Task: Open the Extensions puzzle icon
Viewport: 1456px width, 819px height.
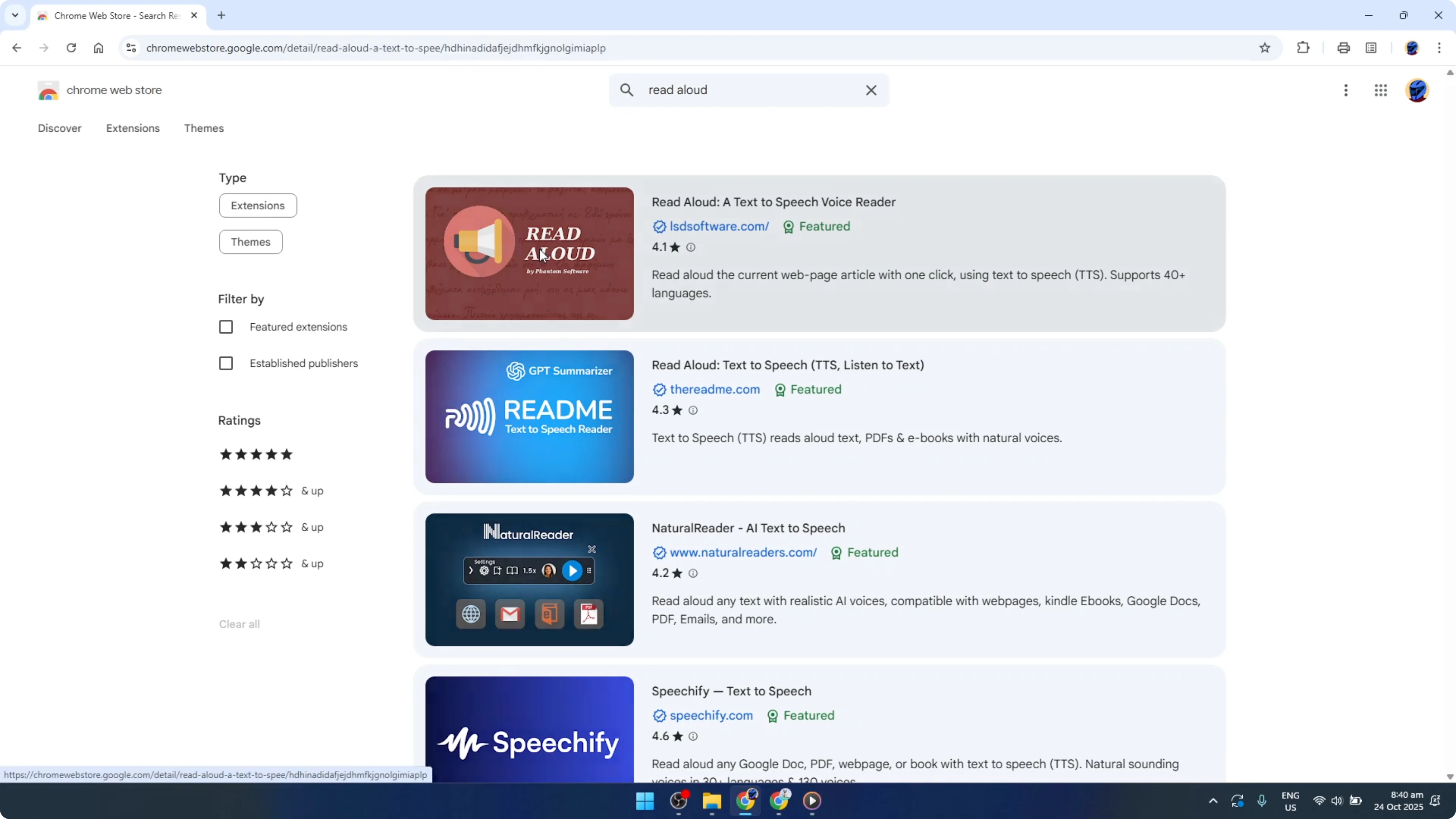Action: [x=1303, y=48]
